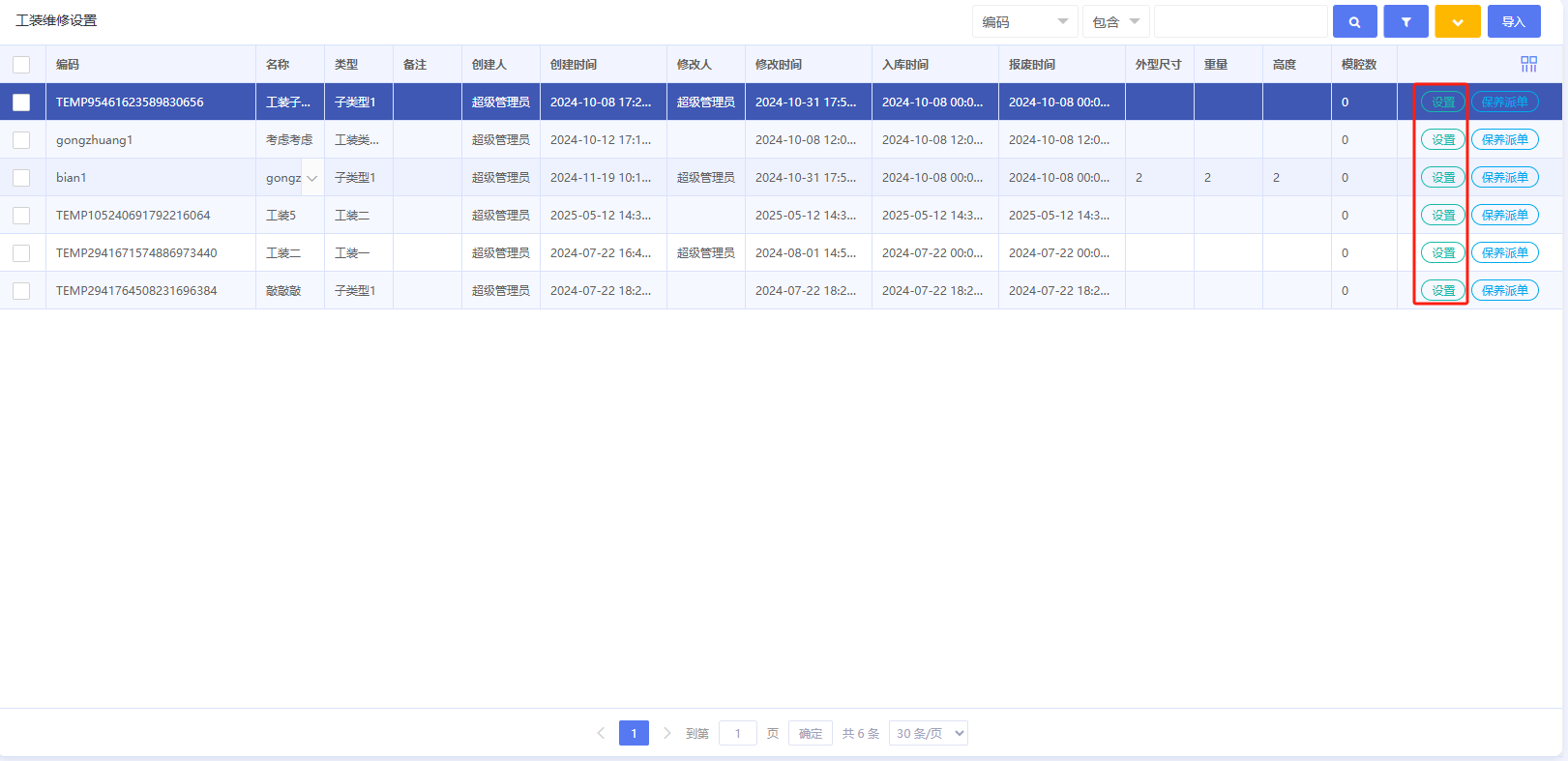The width and height of the screenshot is (1568, 761).
Task: Check the gongzhuang1 row checkbox
Action: click(21, 140)
